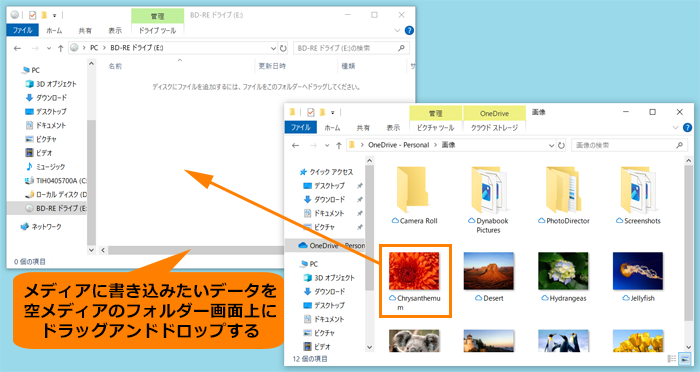Click the back arrow in 画像 window

pos(296,146)
